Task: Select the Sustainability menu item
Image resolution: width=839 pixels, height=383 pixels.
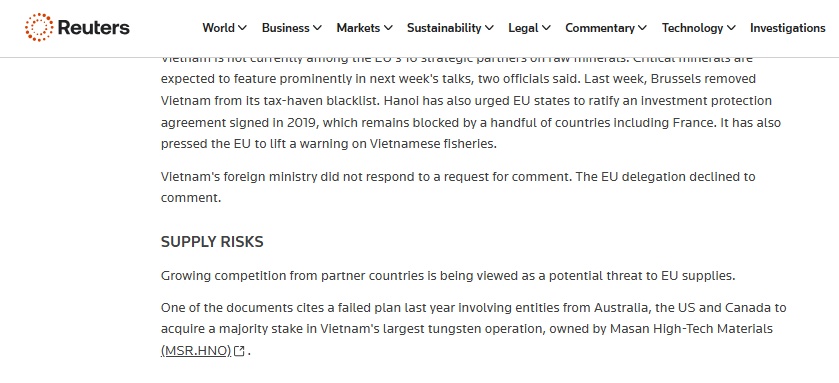Action: [444, 28]
